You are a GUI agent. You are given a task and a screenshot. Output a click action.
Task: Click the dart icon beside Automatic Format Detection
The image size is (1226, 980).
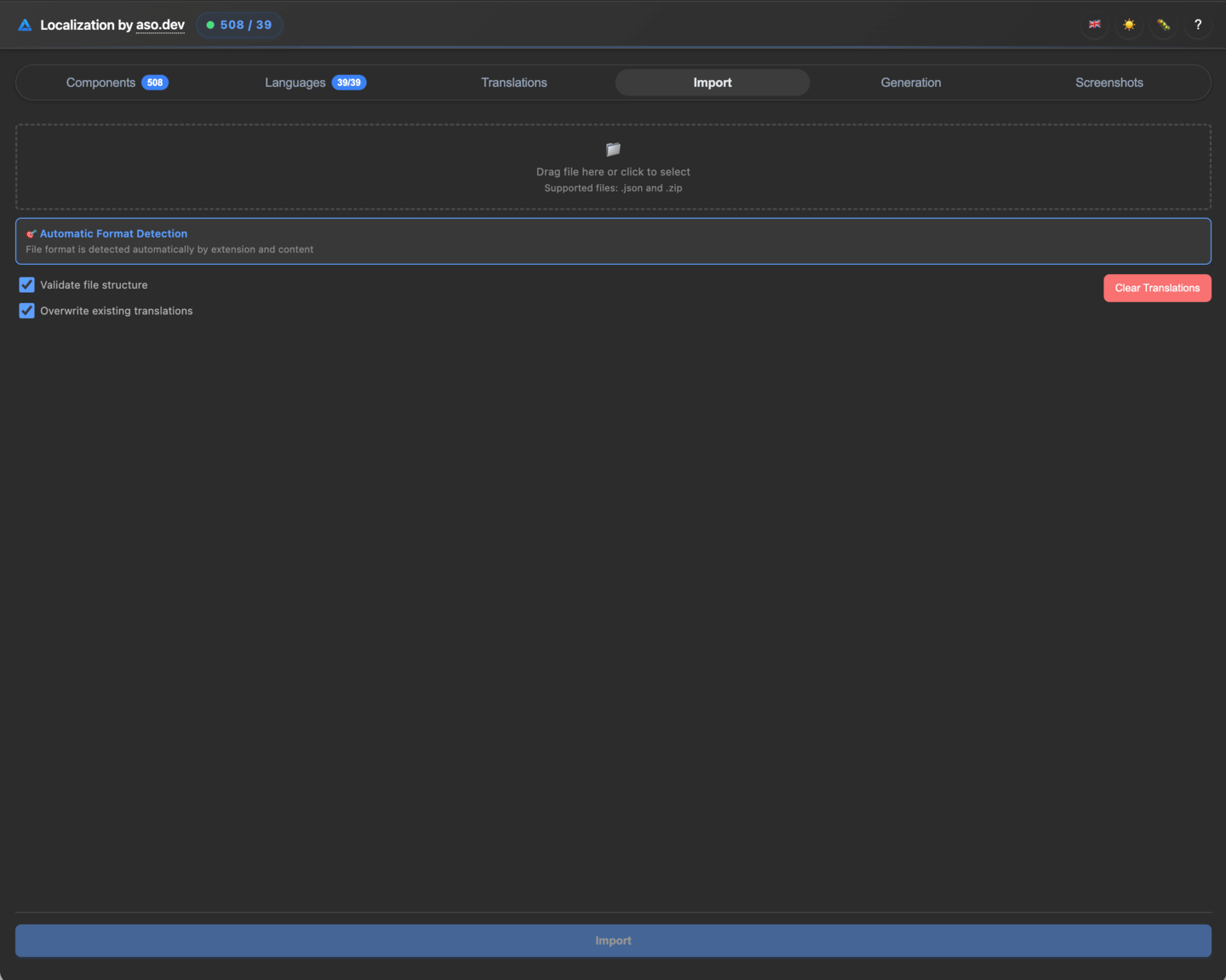pos(32,233)
